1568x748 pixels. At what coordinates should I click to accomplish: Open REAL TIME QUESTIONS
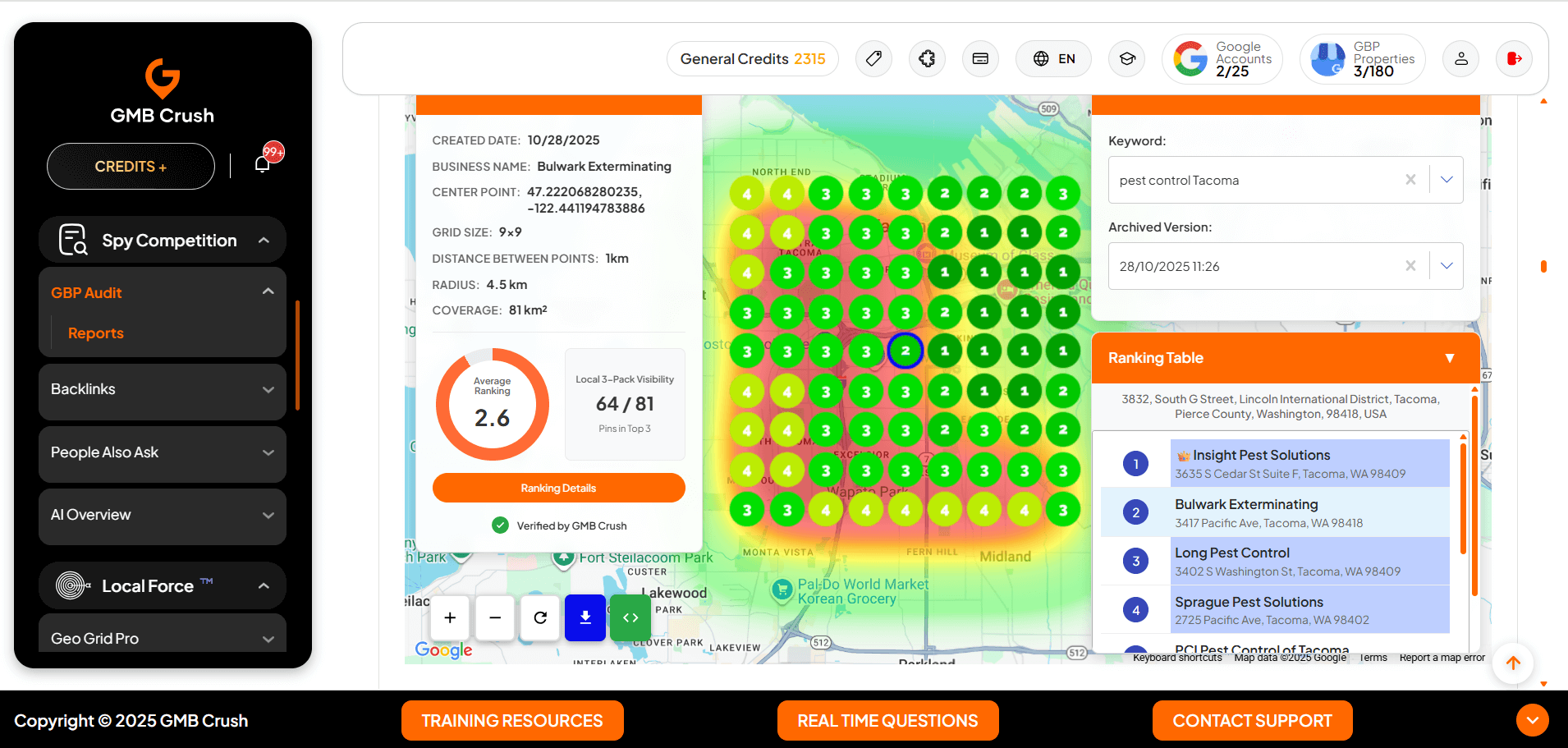point(887,720)
